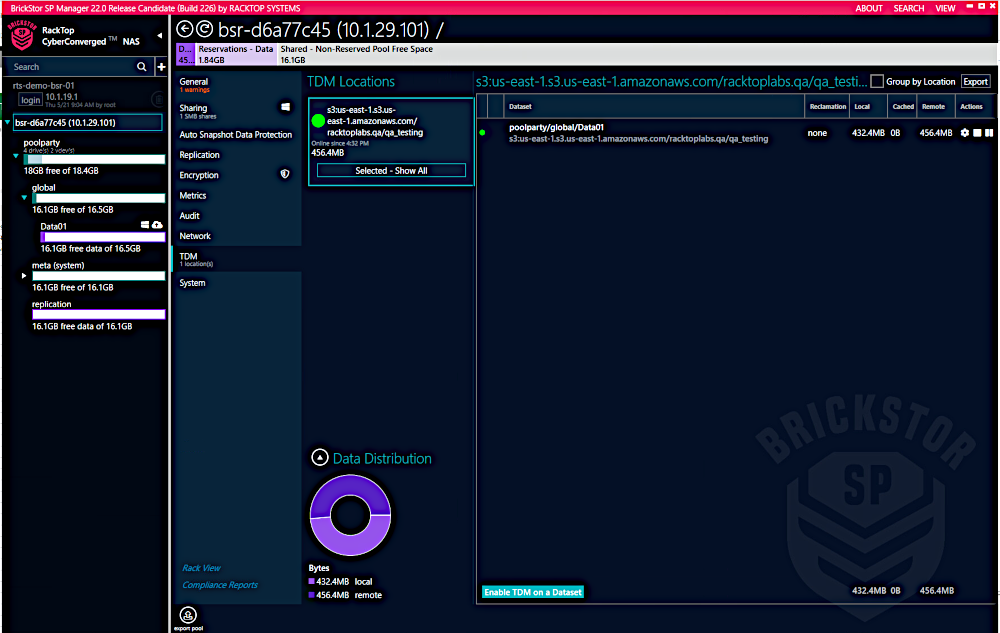Collapse the Data Distribution section
The width and height of the screenshot is (1000, 633).
point(319,458)
